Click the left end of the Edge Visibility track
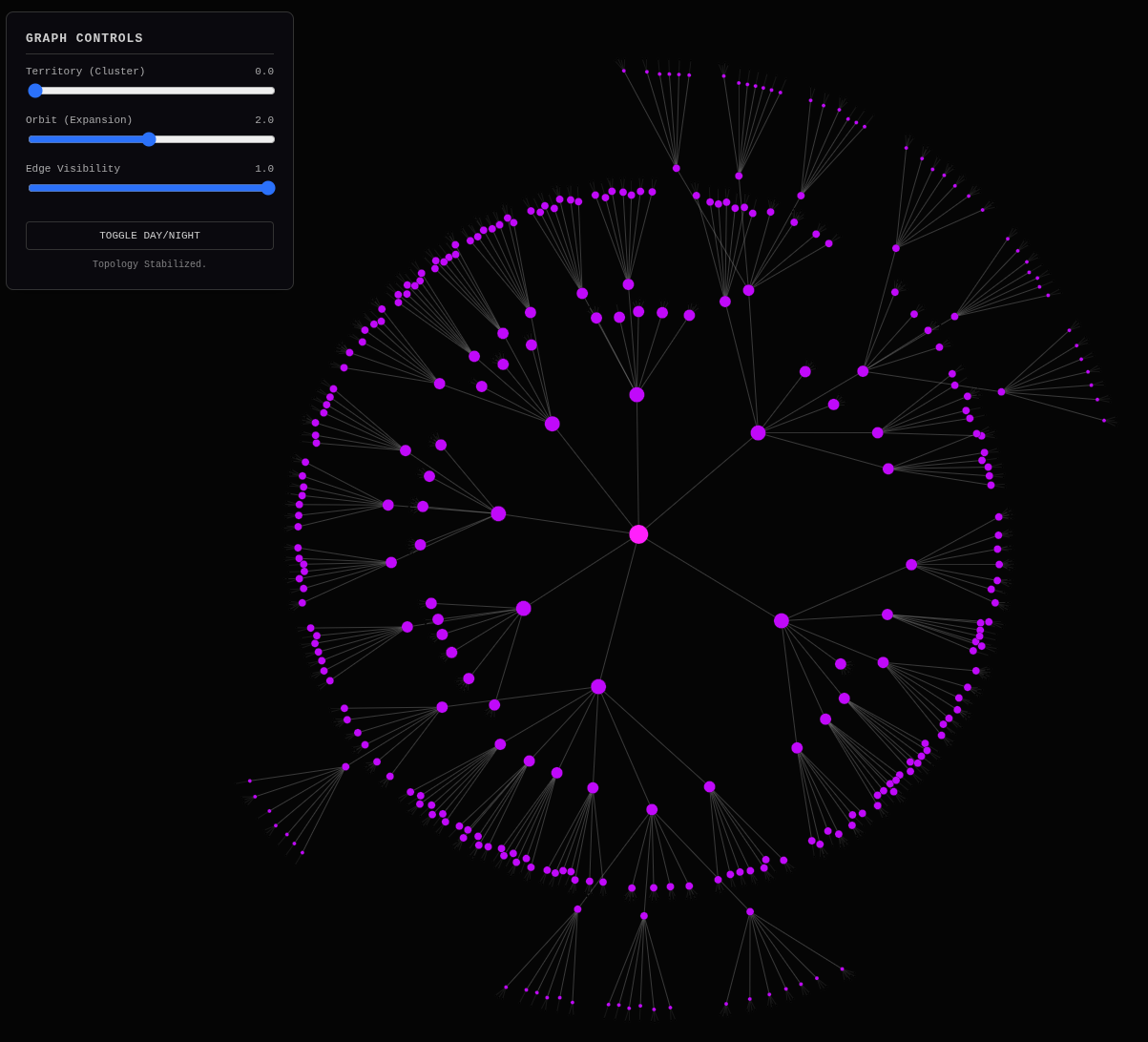Image resolution: width=1148 pixels, height=1042 pixels. (x=31, y=188)
